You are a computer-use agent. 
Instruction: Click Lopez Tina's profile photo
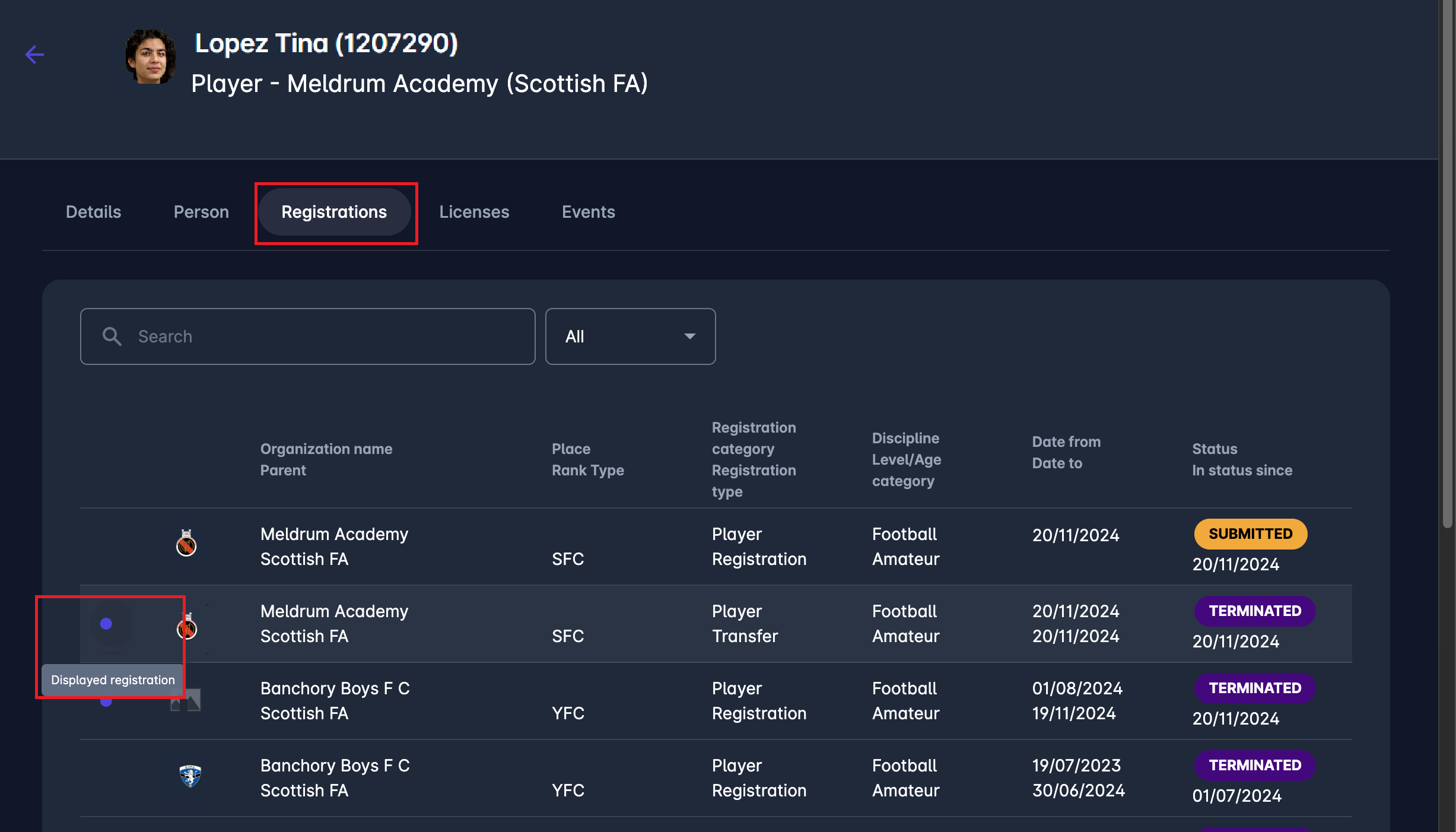pyautogui.click(x=151, y=58)
